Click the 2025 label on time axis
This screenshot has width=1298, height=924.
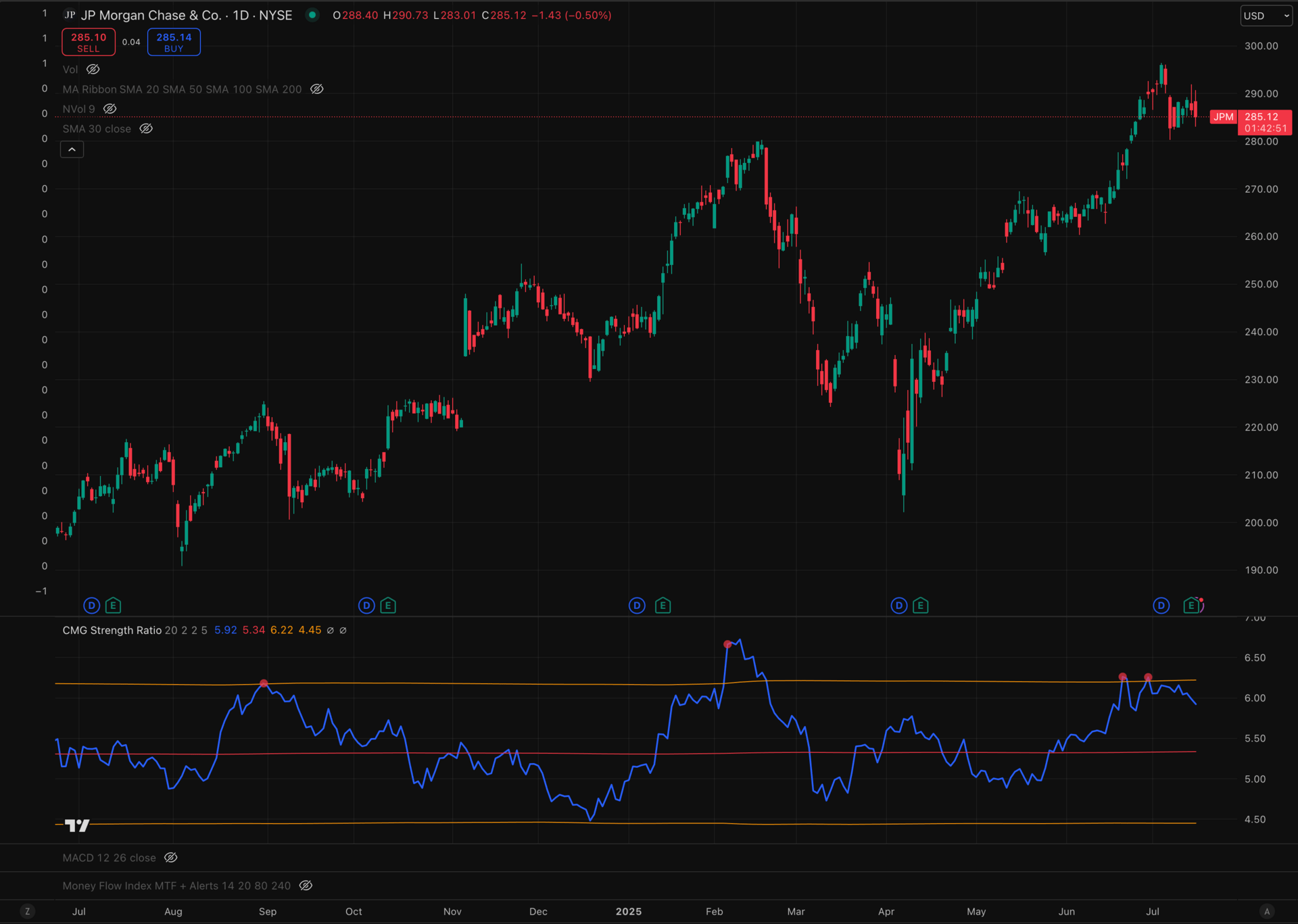click(629, 911)
